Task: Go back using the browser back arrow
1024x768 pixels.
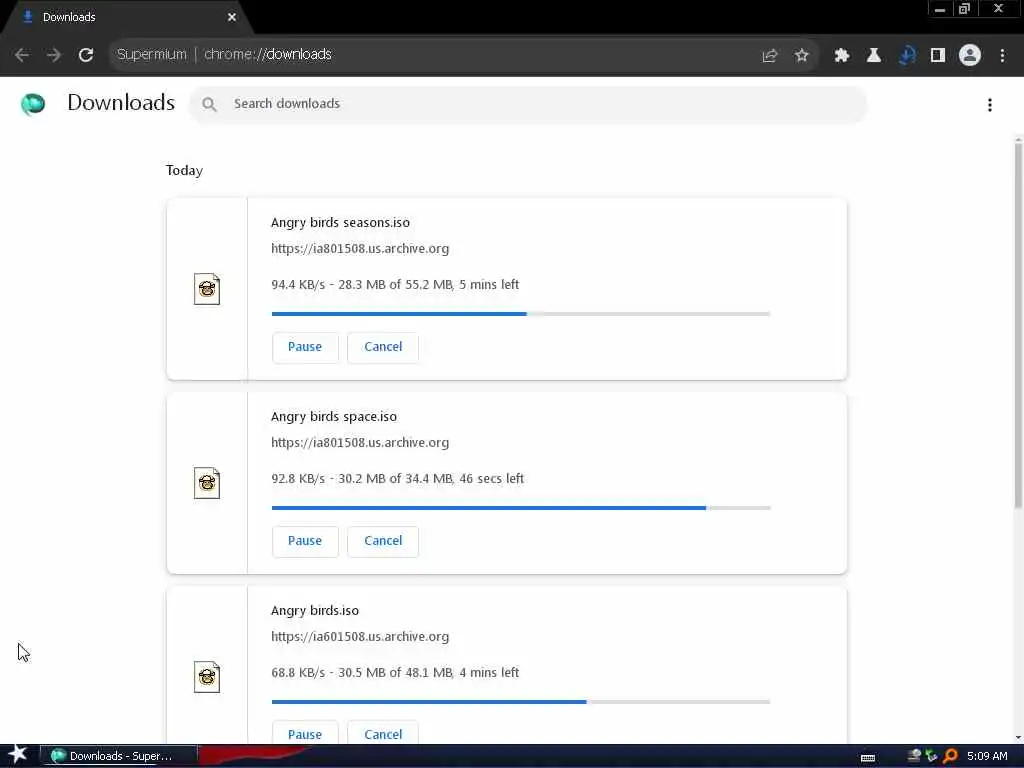Action: [22, 55]
